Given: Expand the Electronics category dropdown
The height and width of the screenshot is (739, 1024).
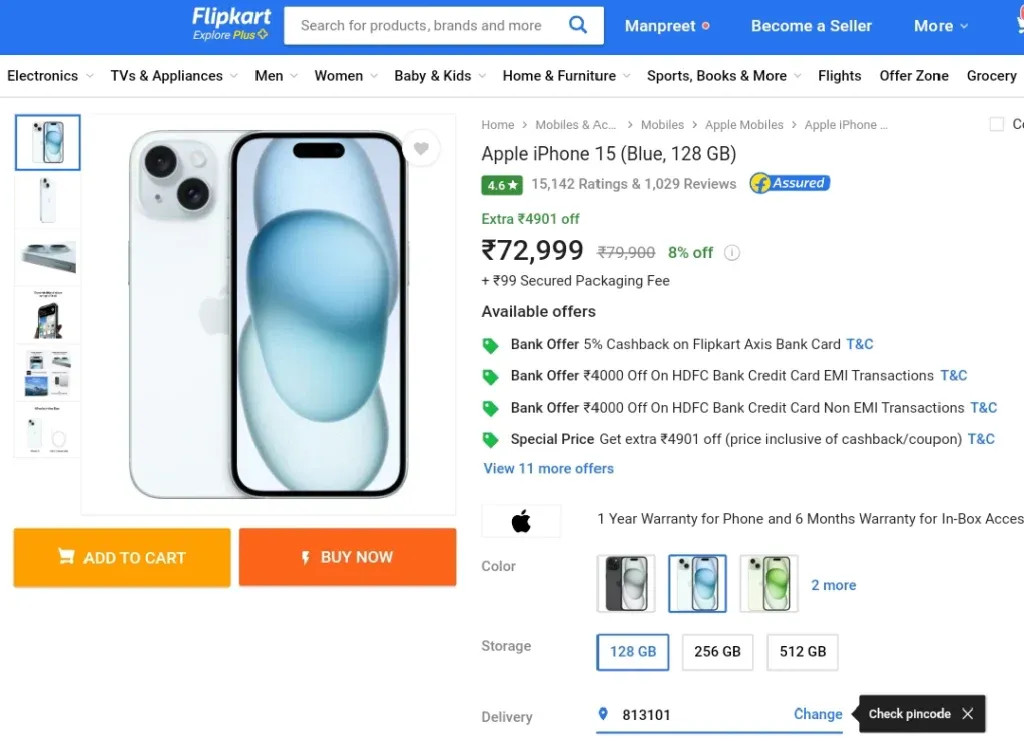Looking at the screenshot, I should point(50,76).
